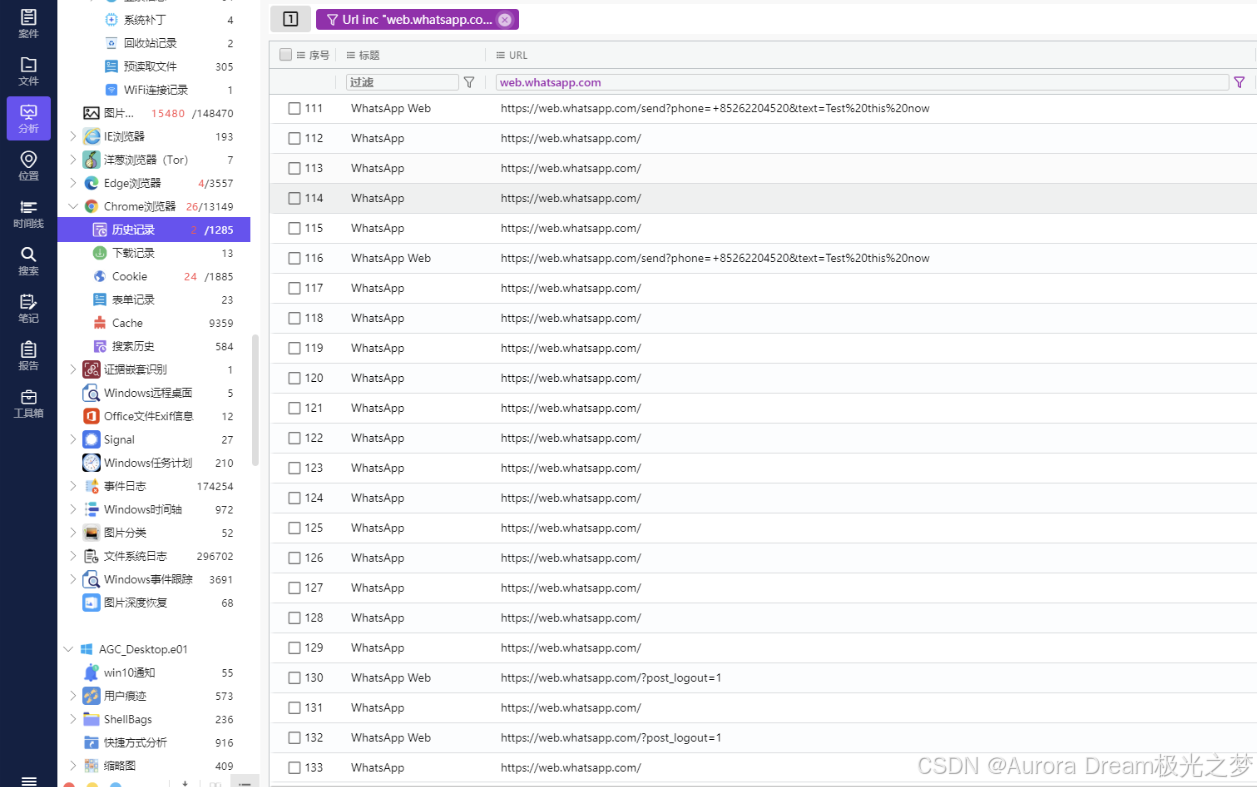Open the 时间线 (Timeline) sidebar section
The image size is (1257, 787).
point(28,214)
